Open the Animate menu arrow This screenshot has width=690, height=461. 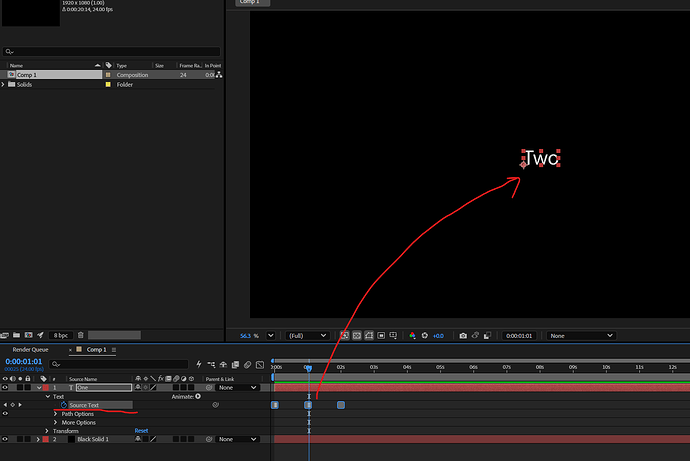point(198,396)
